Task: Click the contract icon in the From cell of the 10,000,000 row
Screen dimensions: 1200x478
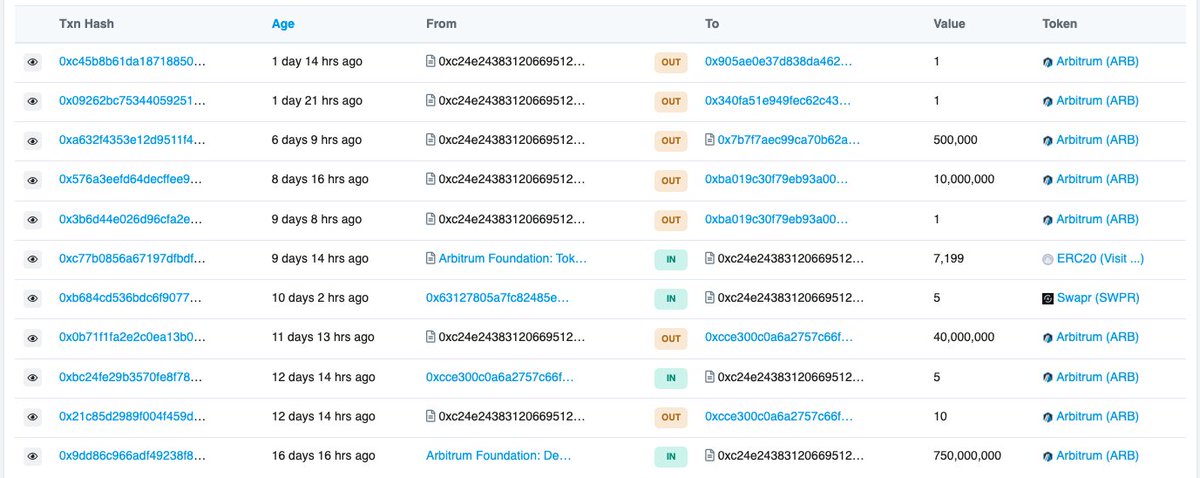Action: (x=431, y=179)
